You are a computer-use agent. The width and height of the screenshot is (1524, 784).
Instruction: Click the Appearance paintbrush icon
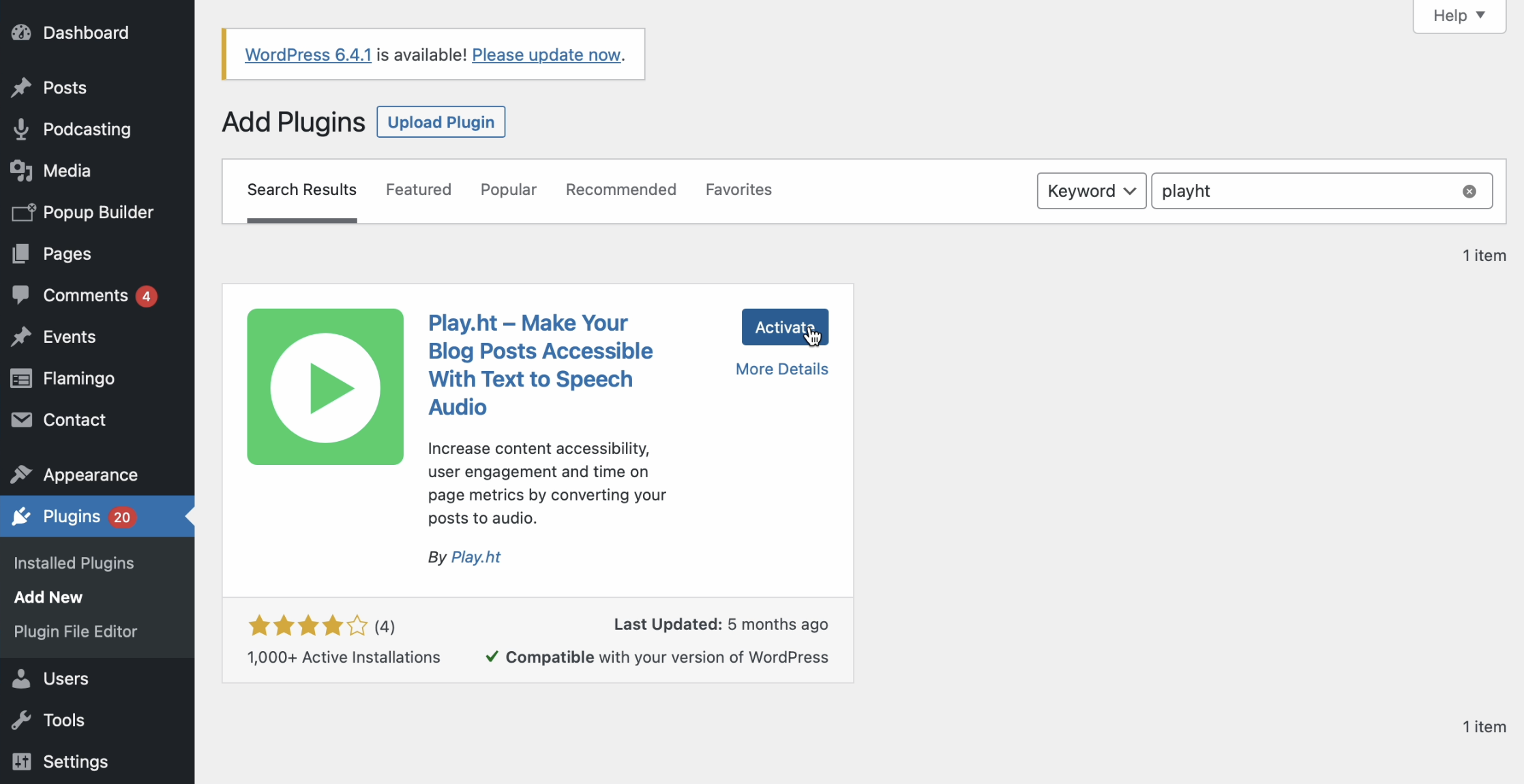21,474
